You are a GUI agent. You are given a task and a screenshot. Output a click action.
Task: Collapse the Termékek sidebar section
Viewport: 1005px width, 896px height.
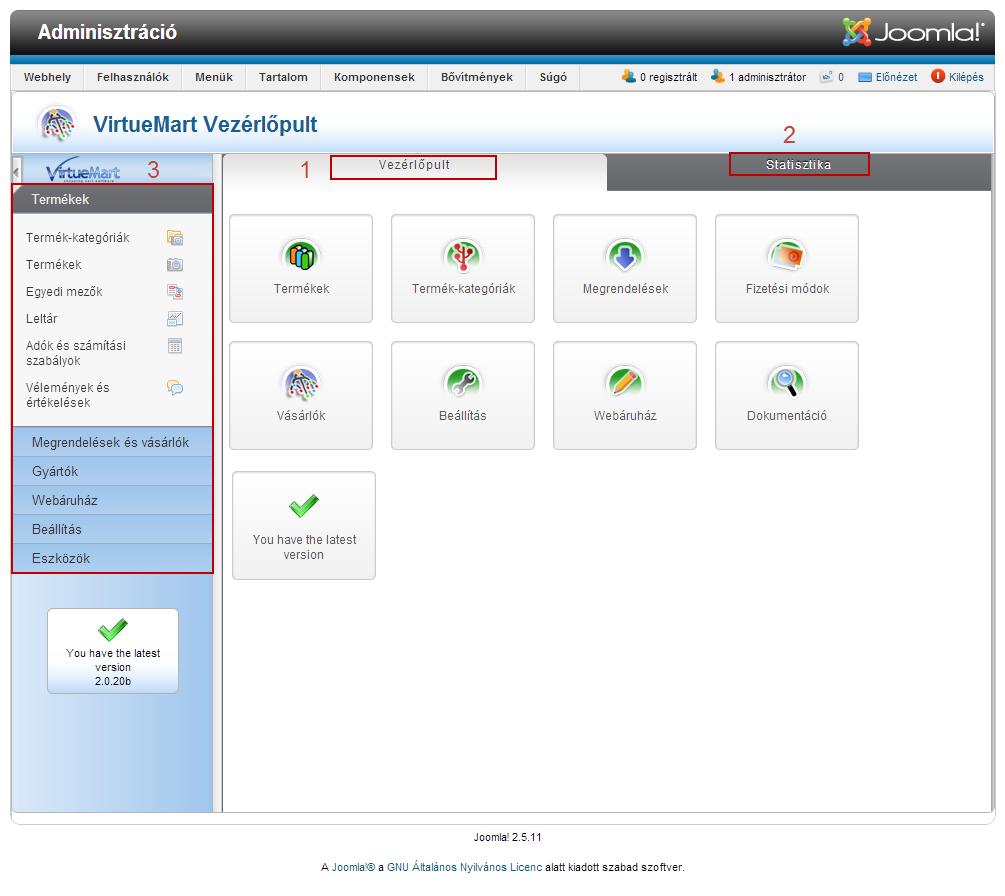(x=113, y=199)
